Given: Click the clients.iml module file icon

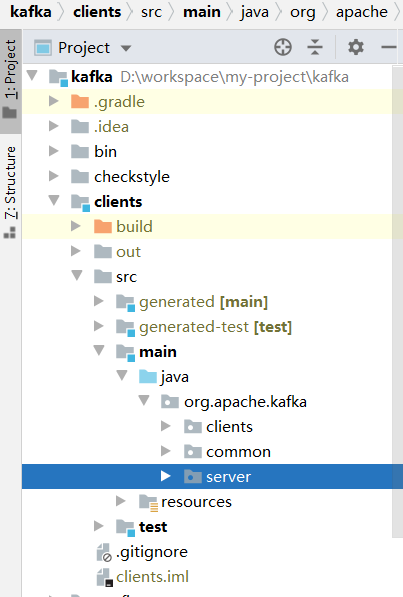Looking at the screenshot, I should coord(104,577).
